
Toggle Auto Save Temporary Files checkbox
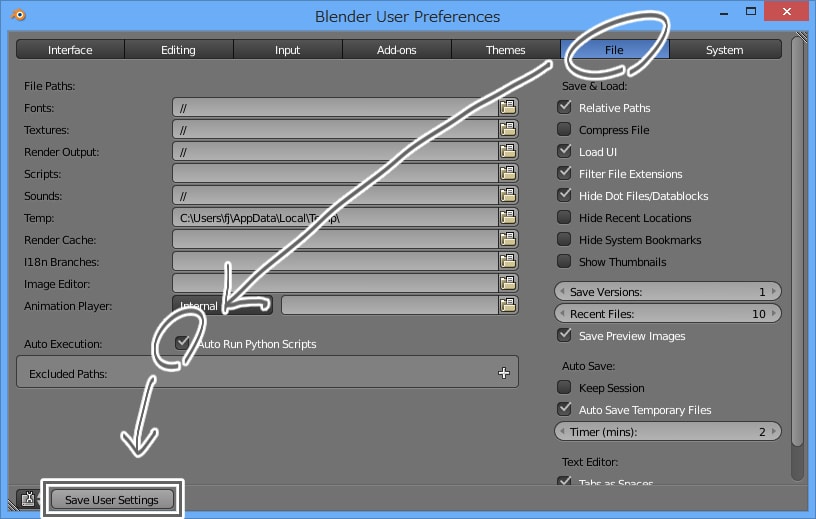click(x=564, y=409)
